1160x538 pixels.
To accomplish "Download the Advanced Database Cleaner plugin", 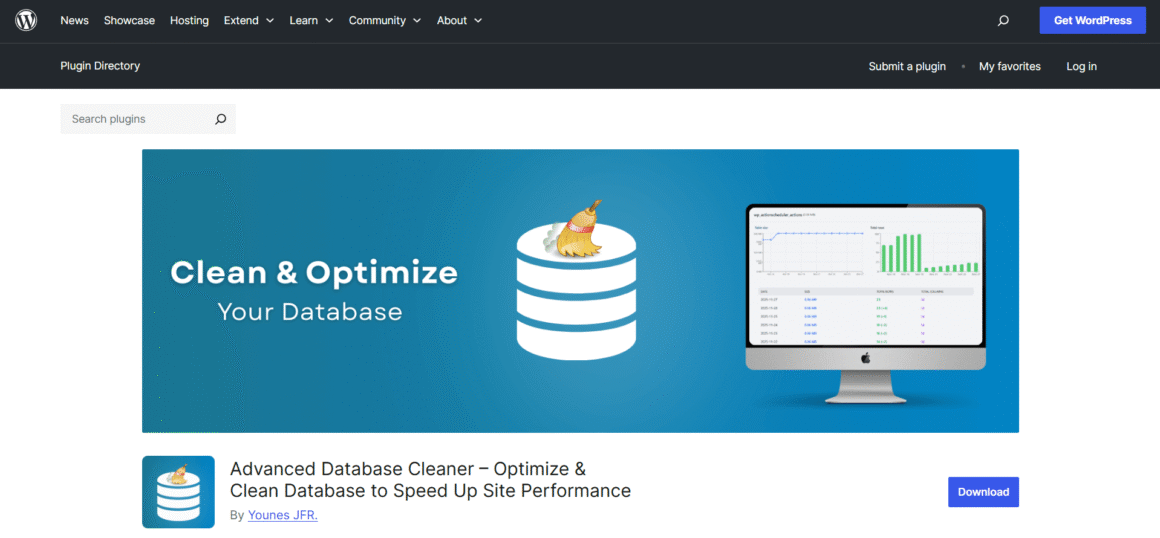I will [983, 492].
